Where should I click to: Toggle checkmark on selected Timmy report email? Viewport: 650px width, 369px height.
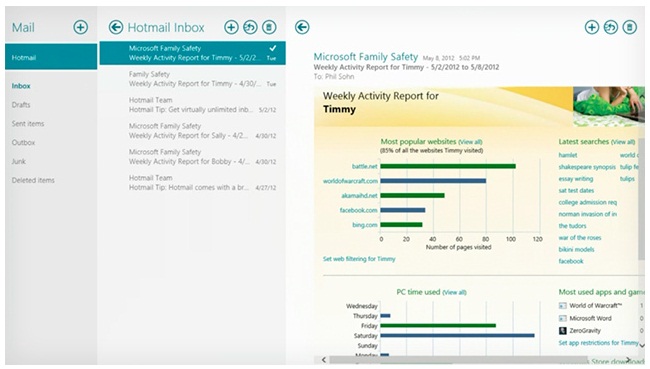(272, 49)
